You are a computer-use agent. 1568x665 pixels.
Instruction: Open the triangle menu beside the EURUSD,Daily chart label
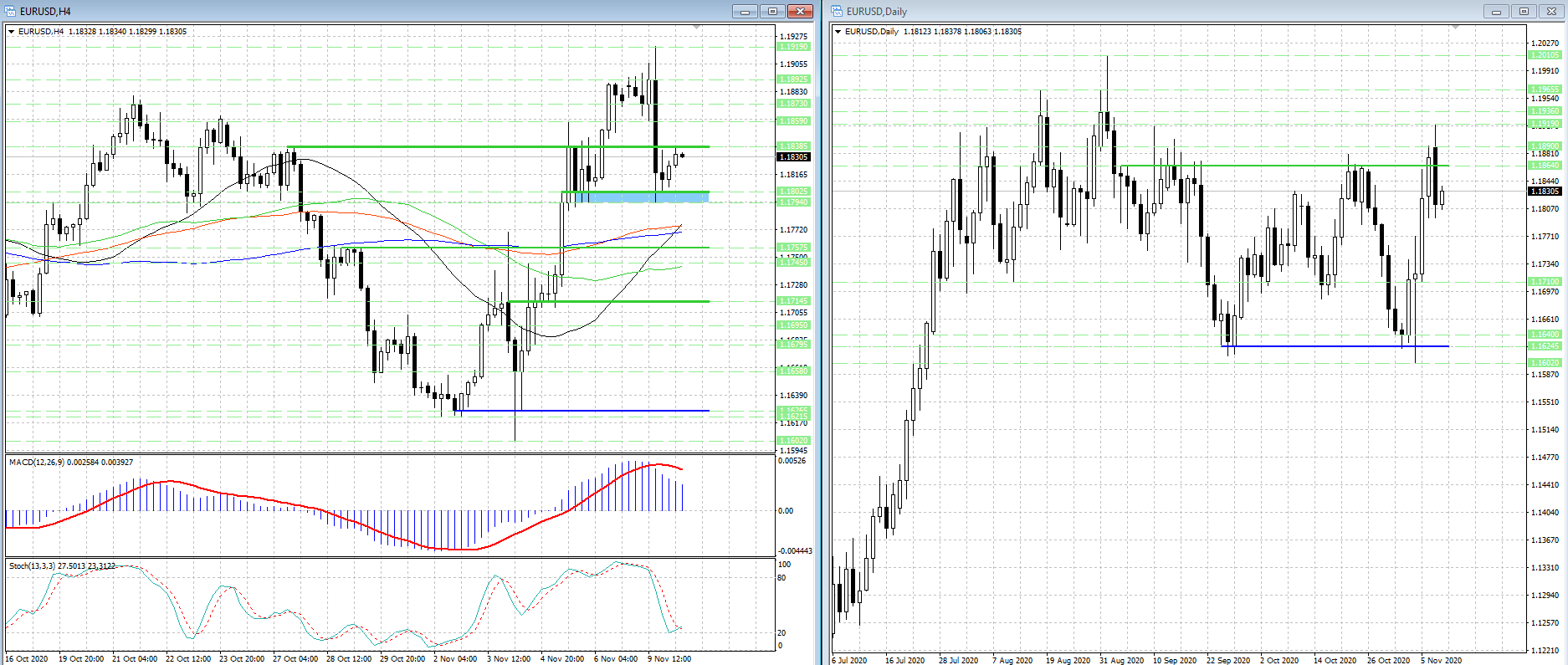click(x=838, y=32)
